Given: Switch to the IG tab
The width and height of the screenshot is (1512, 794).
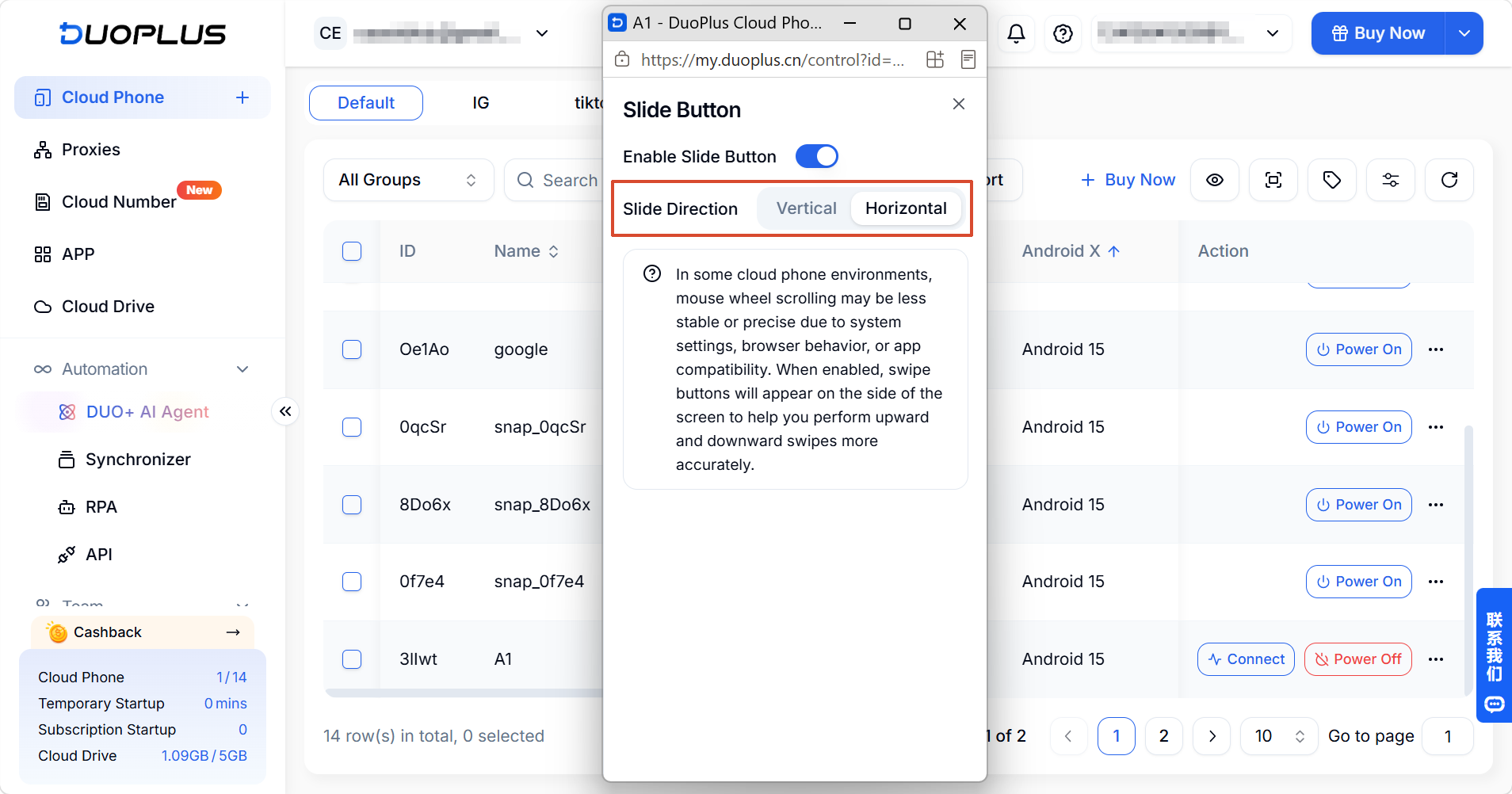Looking at the screenshot, I should point(481,103).
